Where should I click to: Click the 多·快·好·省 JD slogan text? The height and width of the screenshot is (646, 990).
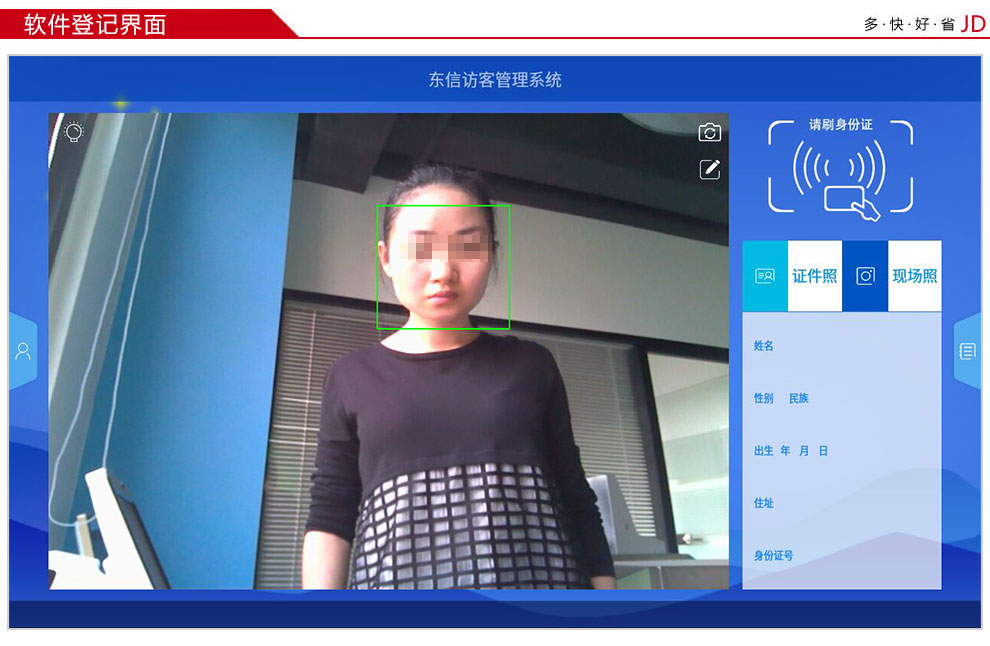924,24
